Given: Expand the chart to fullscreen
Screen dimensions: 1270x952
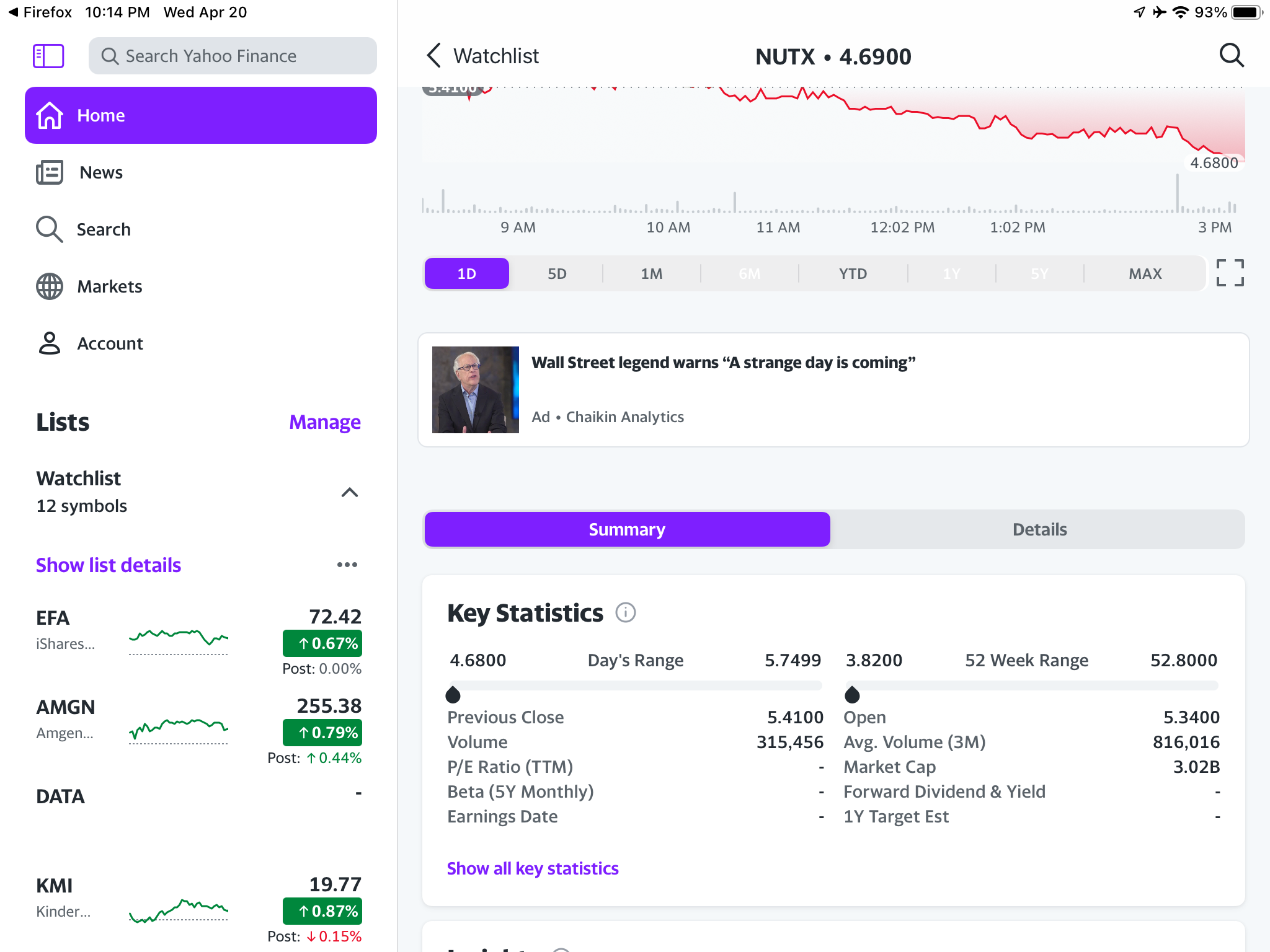Looking at the screenshot, I should click(x=1230, y=273).
